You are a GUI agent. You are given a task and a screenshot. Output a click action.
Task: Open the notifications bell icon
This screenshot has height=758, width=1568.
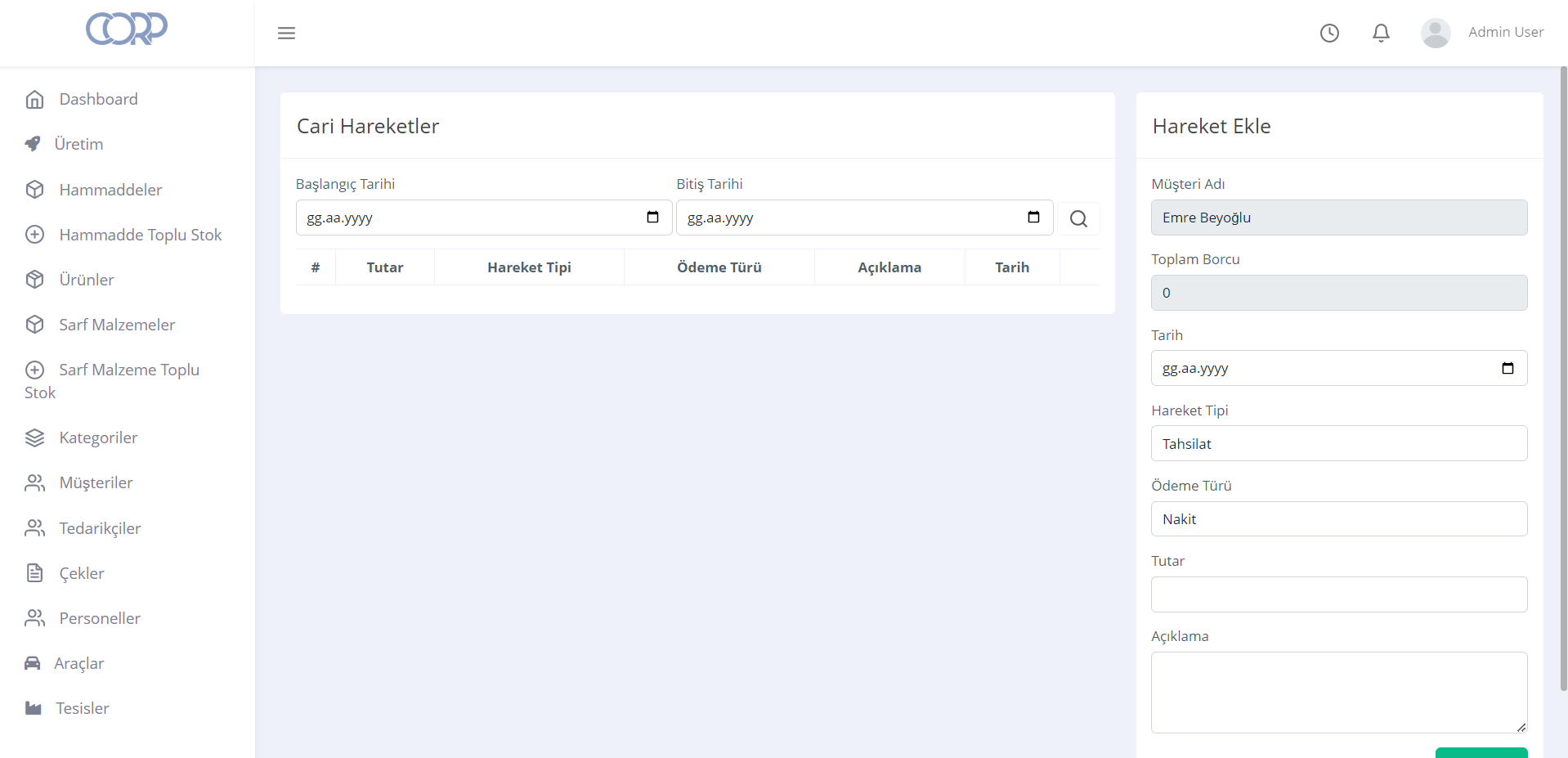tap(1381, 33)
